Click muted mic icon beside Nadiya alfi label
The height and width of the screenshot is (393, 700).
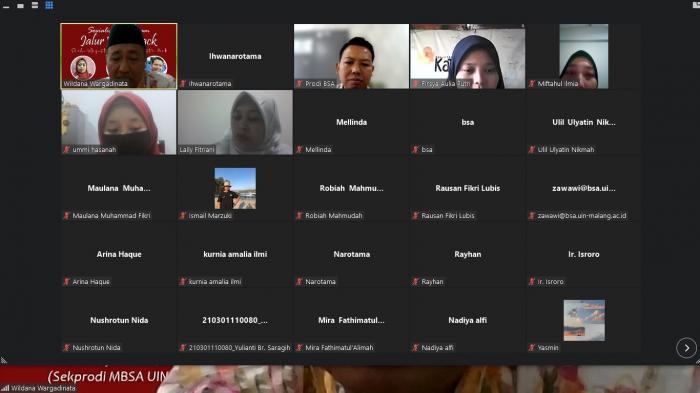point(416,348)
